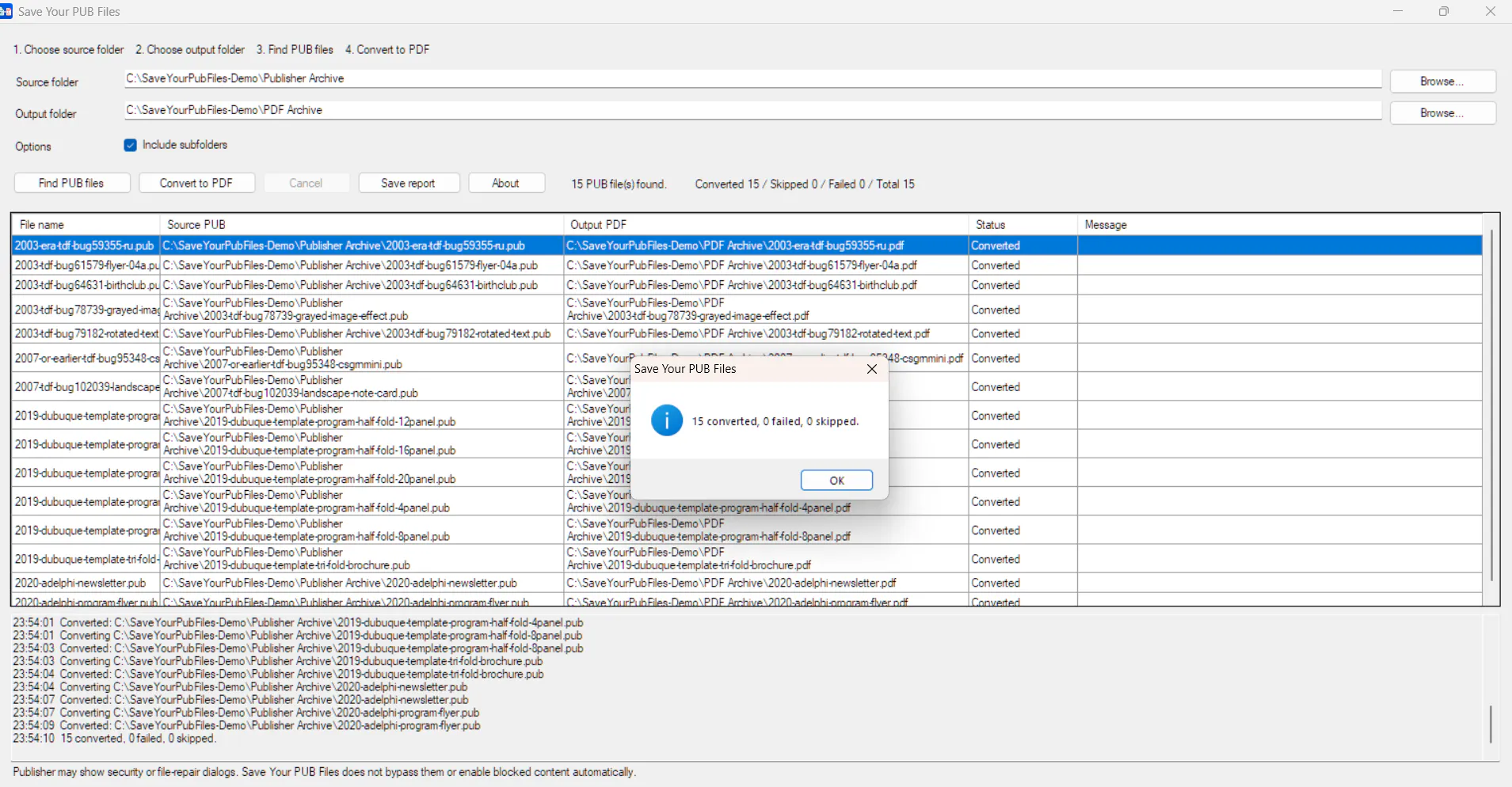The width and height of the screenshot is (1512, 787).
Task: Click the '15 PUB file(s) found.' label
Action: [x=619, y=184]
